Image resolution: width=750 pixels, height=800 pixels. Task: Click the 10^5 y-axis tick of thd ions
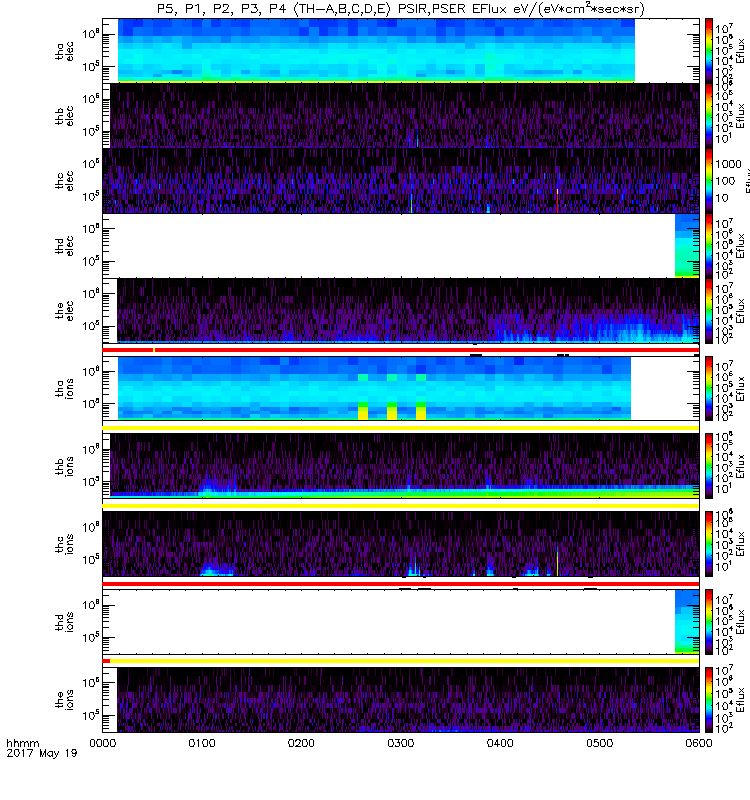(x=90, y=637)
